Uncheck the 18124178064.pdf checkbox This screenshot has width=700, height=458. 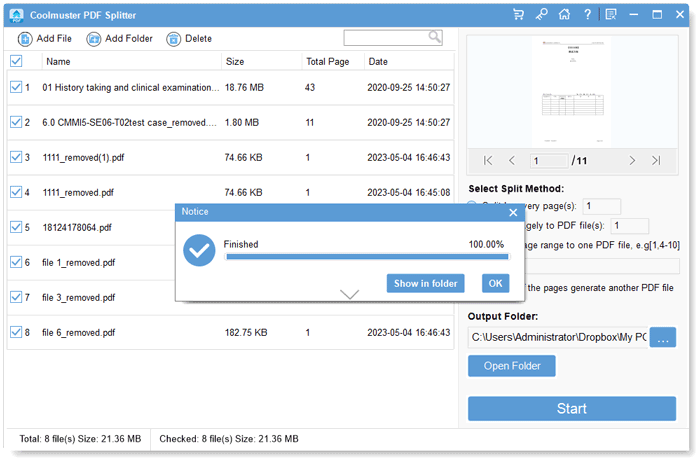(x=16, y=227)
